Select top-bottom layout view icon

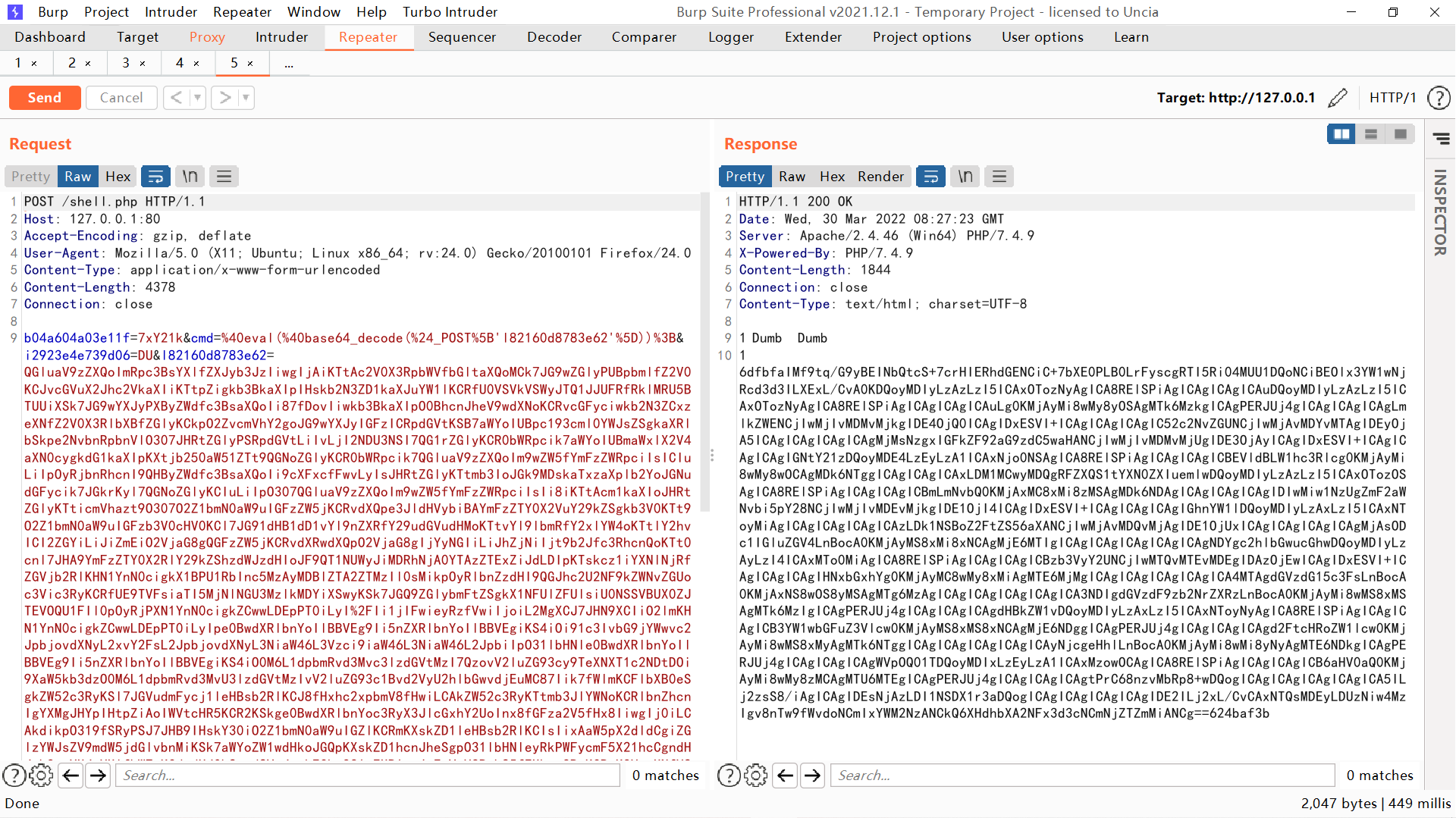coord(1371,134)
